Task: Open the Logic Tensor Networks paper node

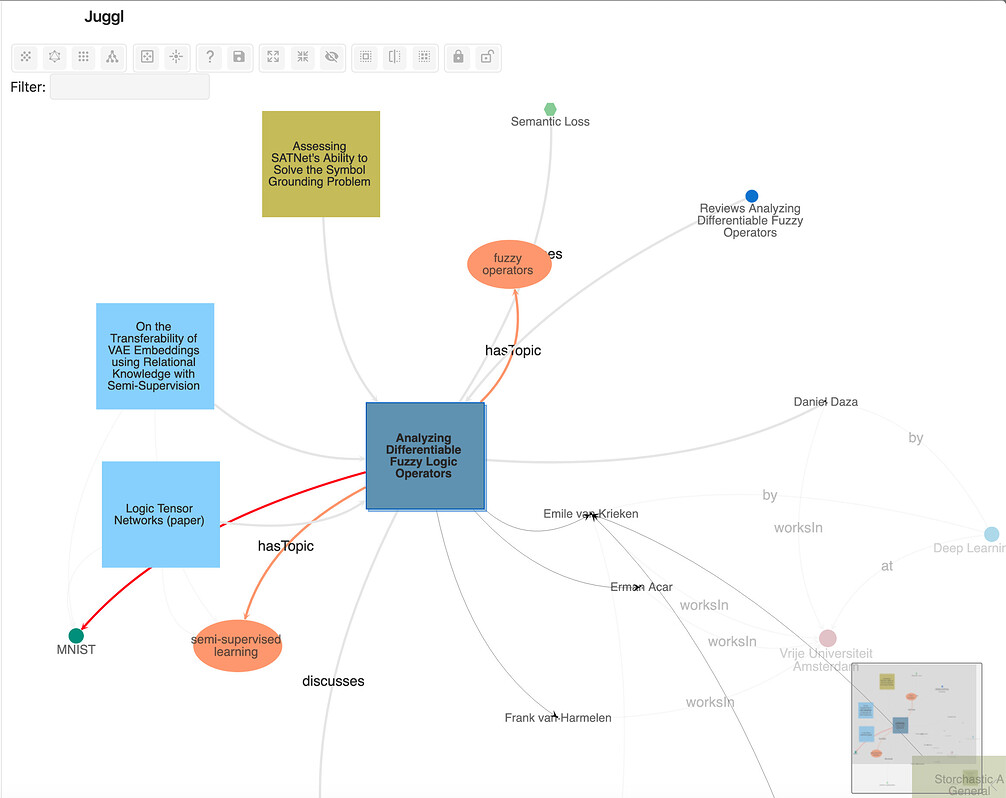Action: pyautogui.click(x=160, y=513)
